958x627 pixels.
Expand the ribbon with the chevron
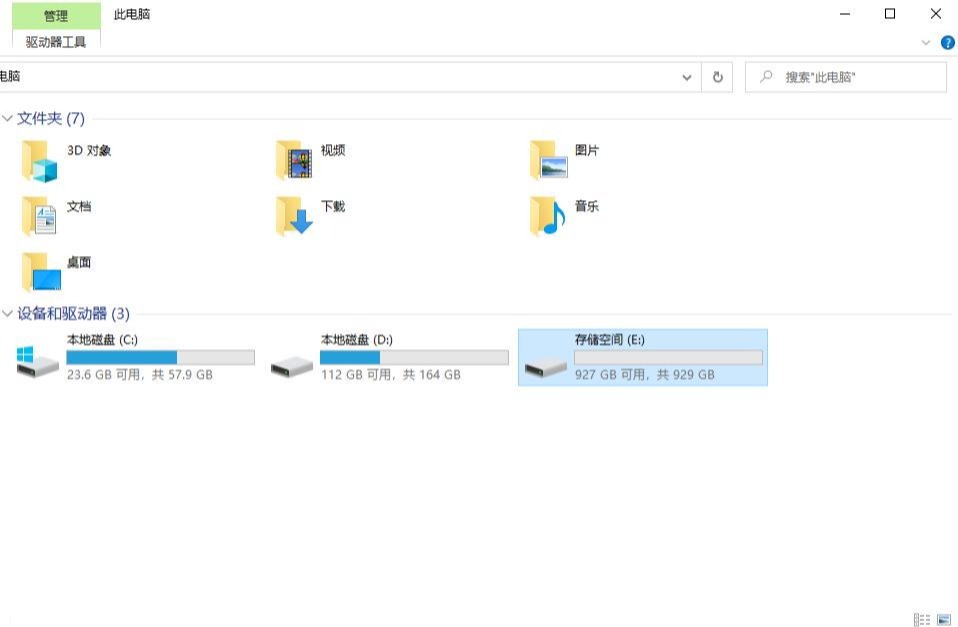tap(925, 43)
